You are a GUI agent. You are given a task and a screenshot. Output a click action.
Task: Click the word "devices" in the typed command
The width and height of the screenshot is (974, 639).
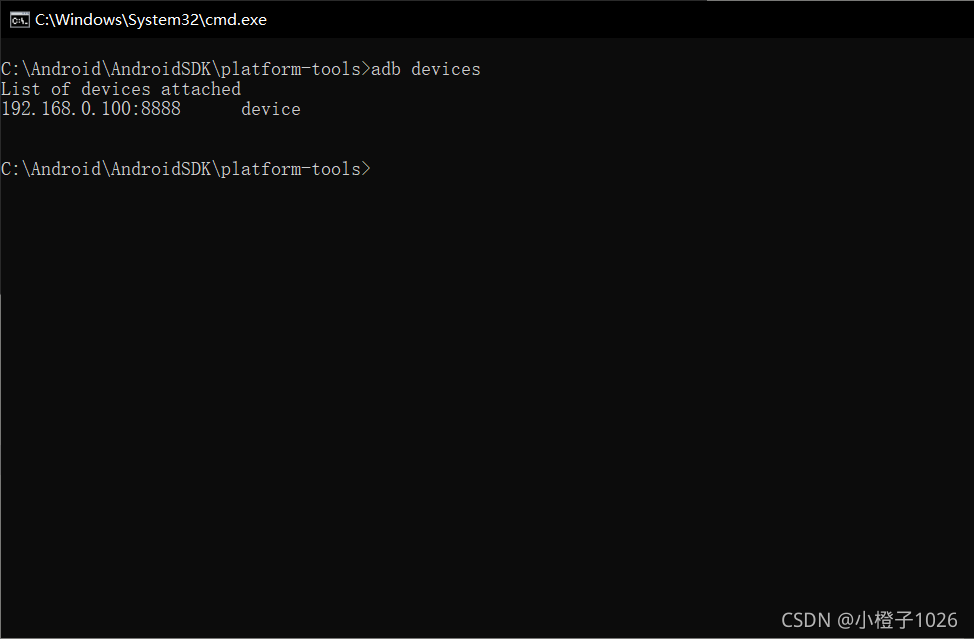click(x=446, y=69)
